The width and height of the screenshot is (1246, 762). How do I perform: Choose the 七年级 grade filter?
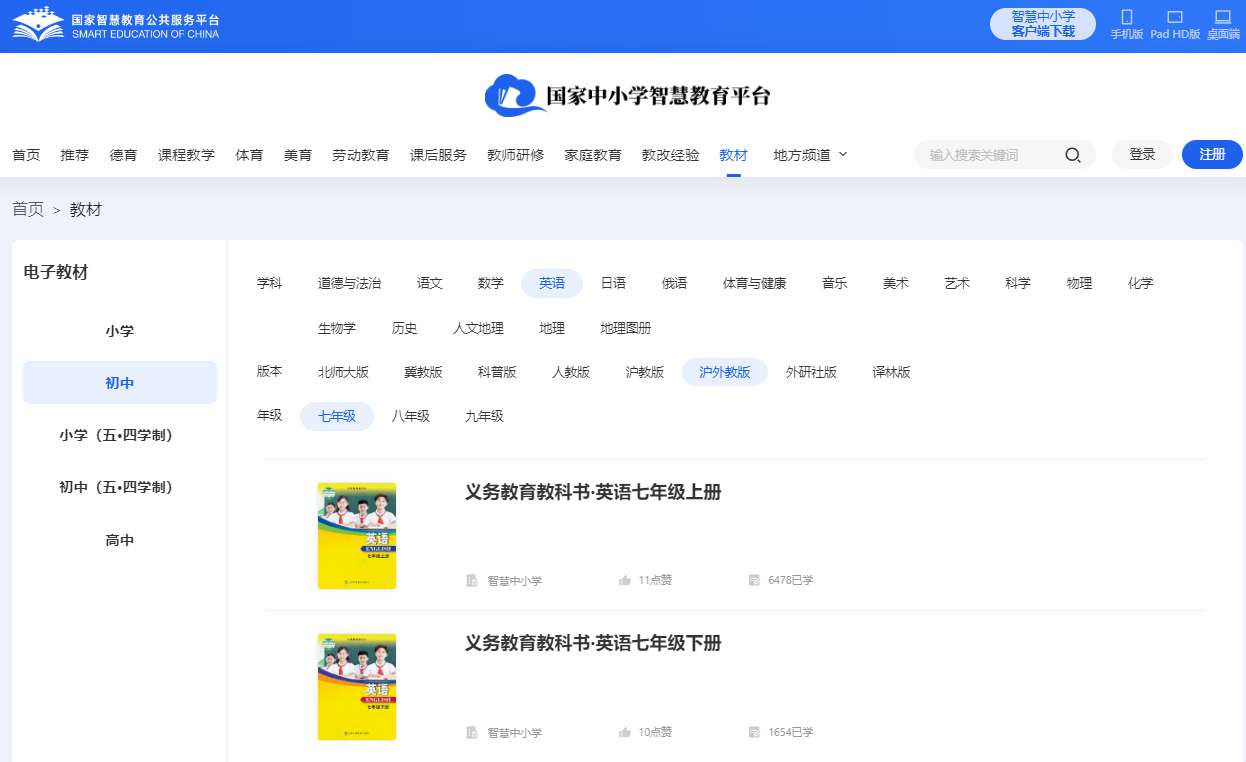coord(337,416)
